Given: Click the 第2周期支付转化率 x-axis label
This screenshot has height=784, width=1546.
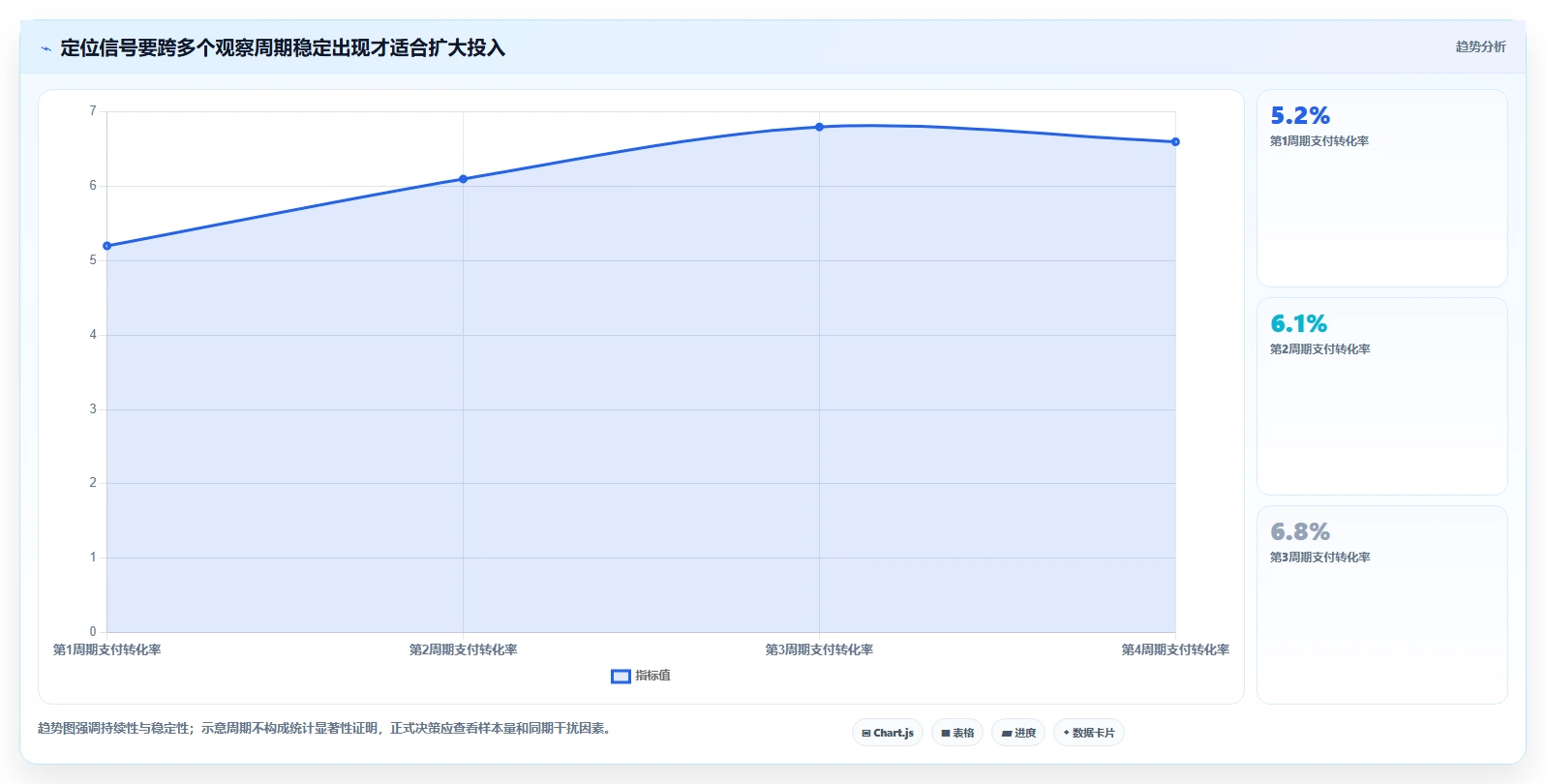Looking at the screenshot, I should (463, 650).
